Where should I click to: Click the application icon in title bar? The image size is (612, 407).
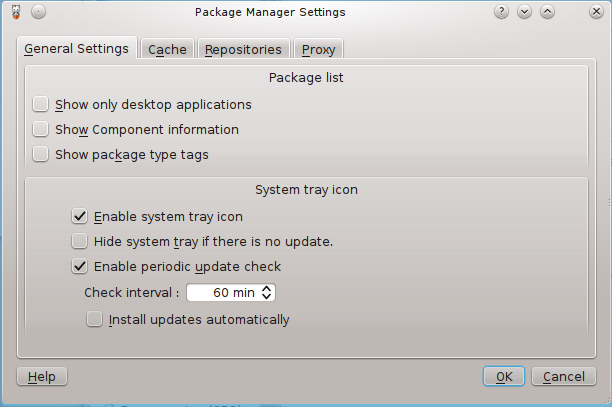coord(16,12)
